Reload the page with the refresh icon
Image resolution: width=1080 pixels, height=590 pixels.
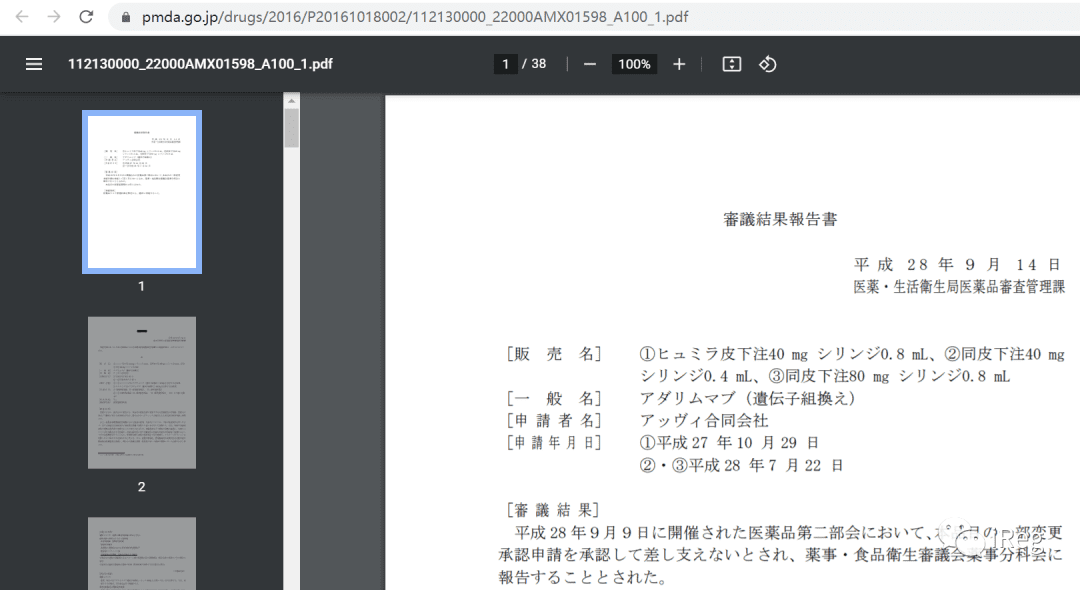86,17
